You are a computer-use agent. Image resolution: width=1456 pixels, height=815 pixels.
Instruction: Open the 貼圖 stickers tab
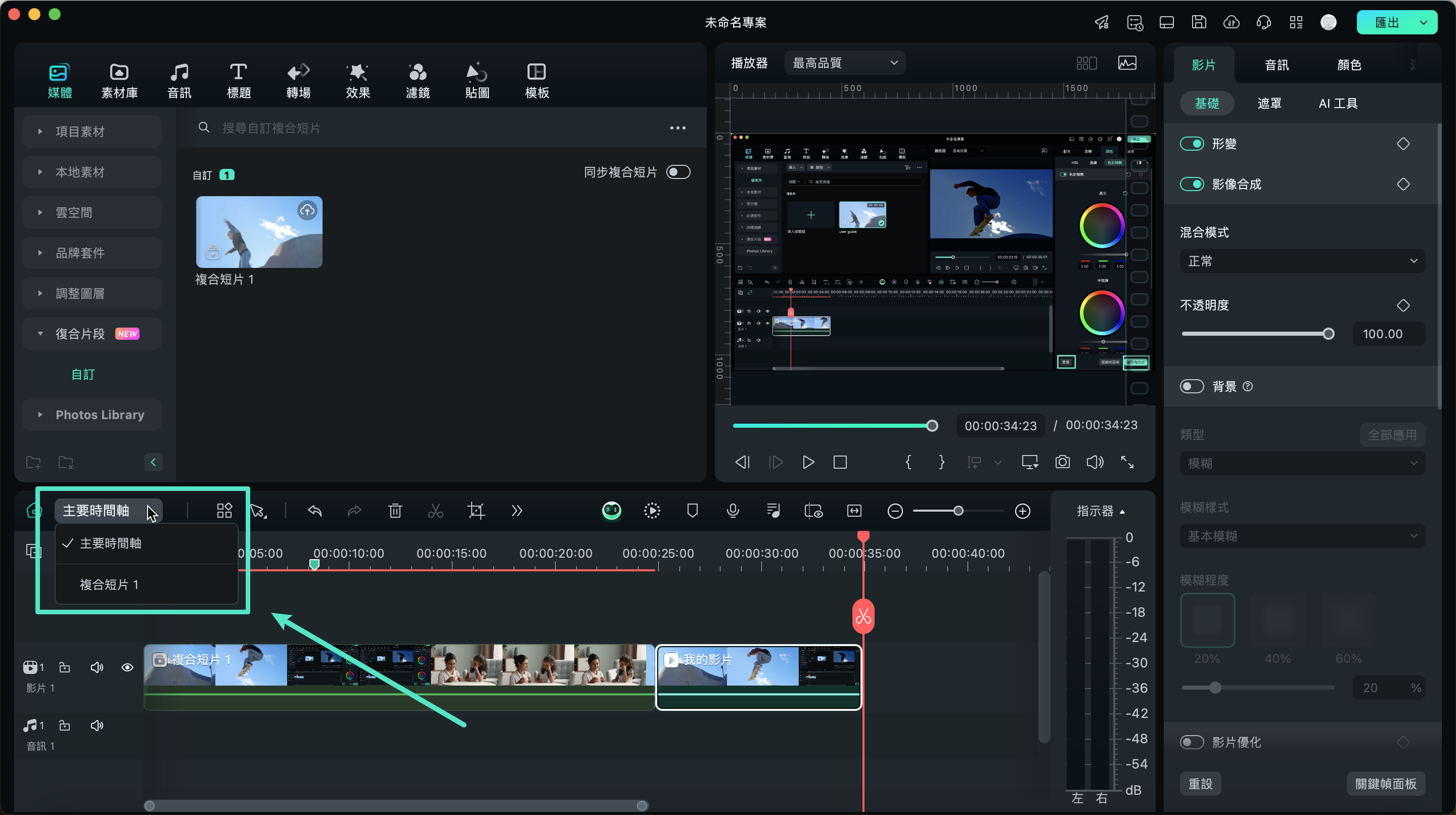[x=477, y=81]
